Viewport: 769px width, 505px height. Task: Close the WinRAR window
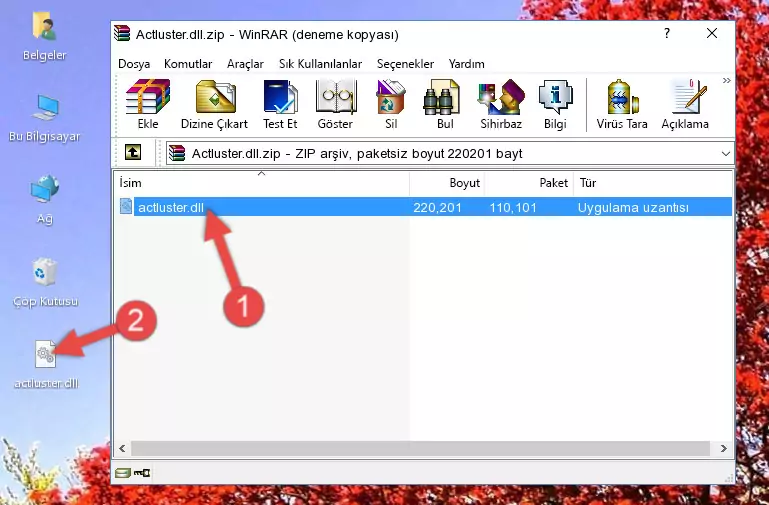tap(712, 33)
